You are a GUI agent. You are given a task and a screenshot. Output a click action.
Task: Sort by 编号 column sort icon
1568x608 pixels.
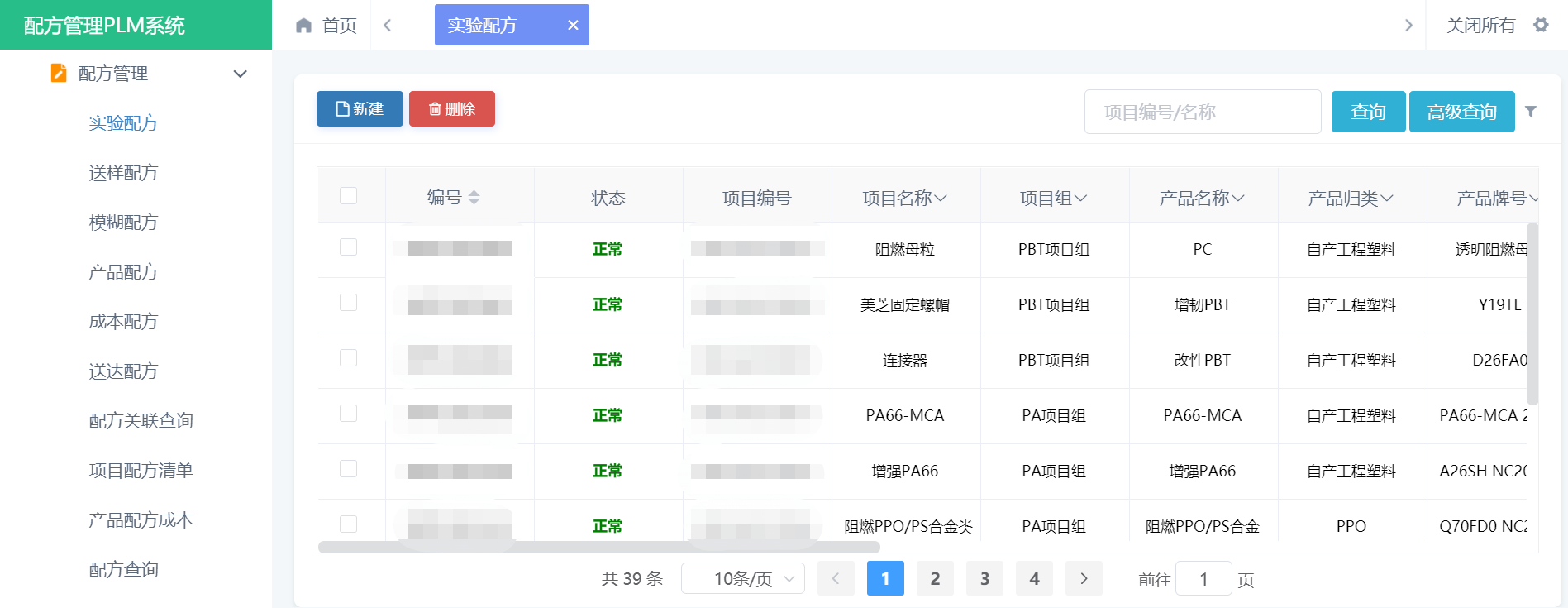point(474,198)
